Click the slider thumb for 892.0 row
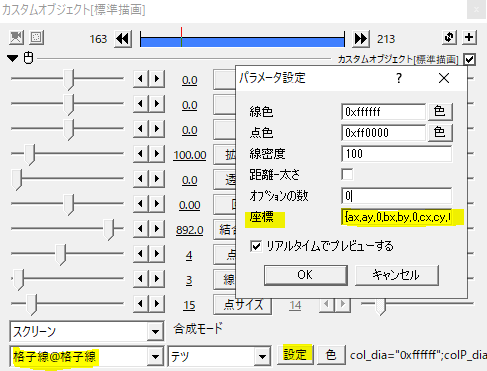This screenshot has height=371, width=487. tap(109, 230)
